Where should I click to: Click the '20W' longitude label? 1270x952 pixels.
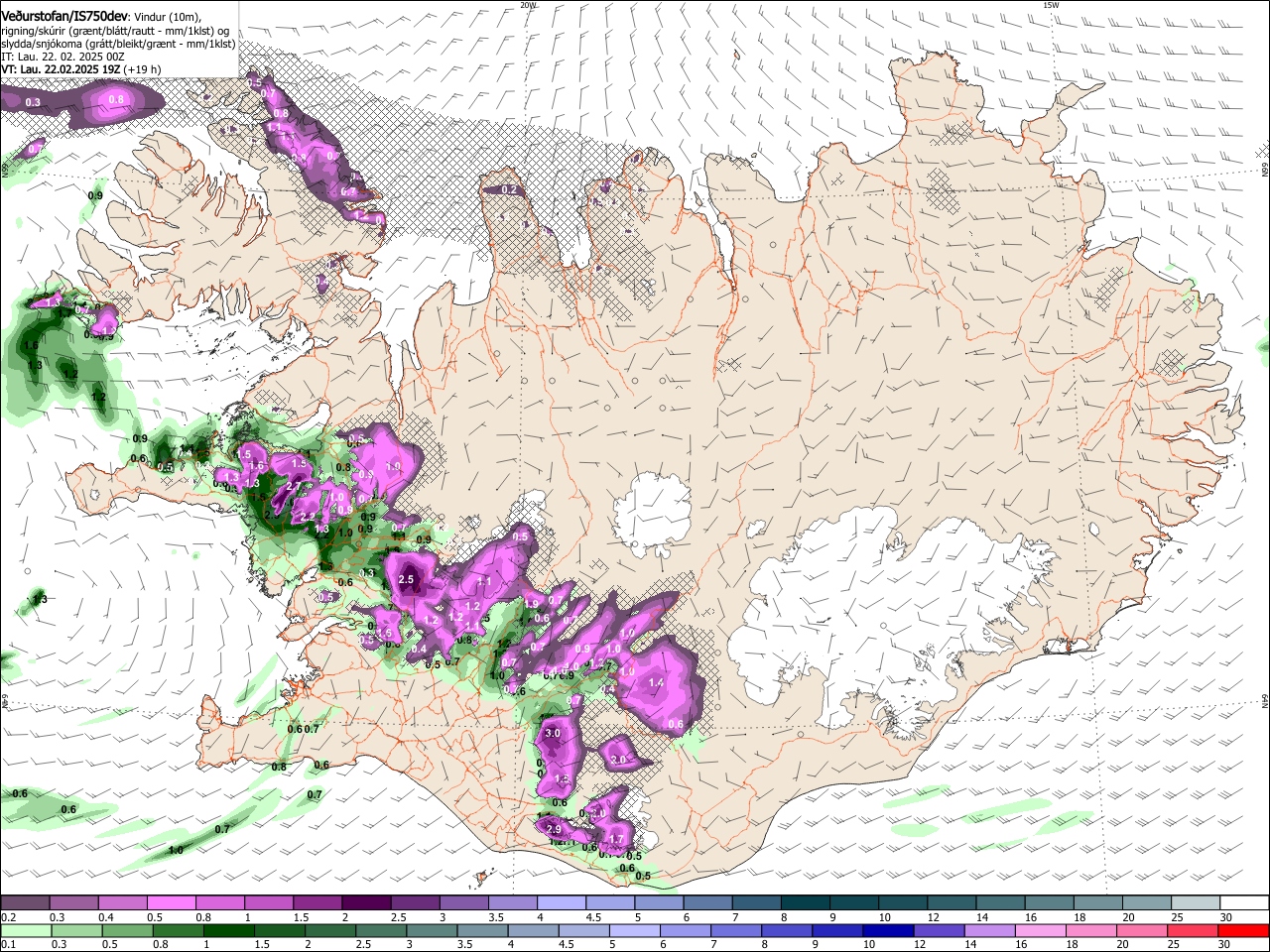tap(529, 5)
